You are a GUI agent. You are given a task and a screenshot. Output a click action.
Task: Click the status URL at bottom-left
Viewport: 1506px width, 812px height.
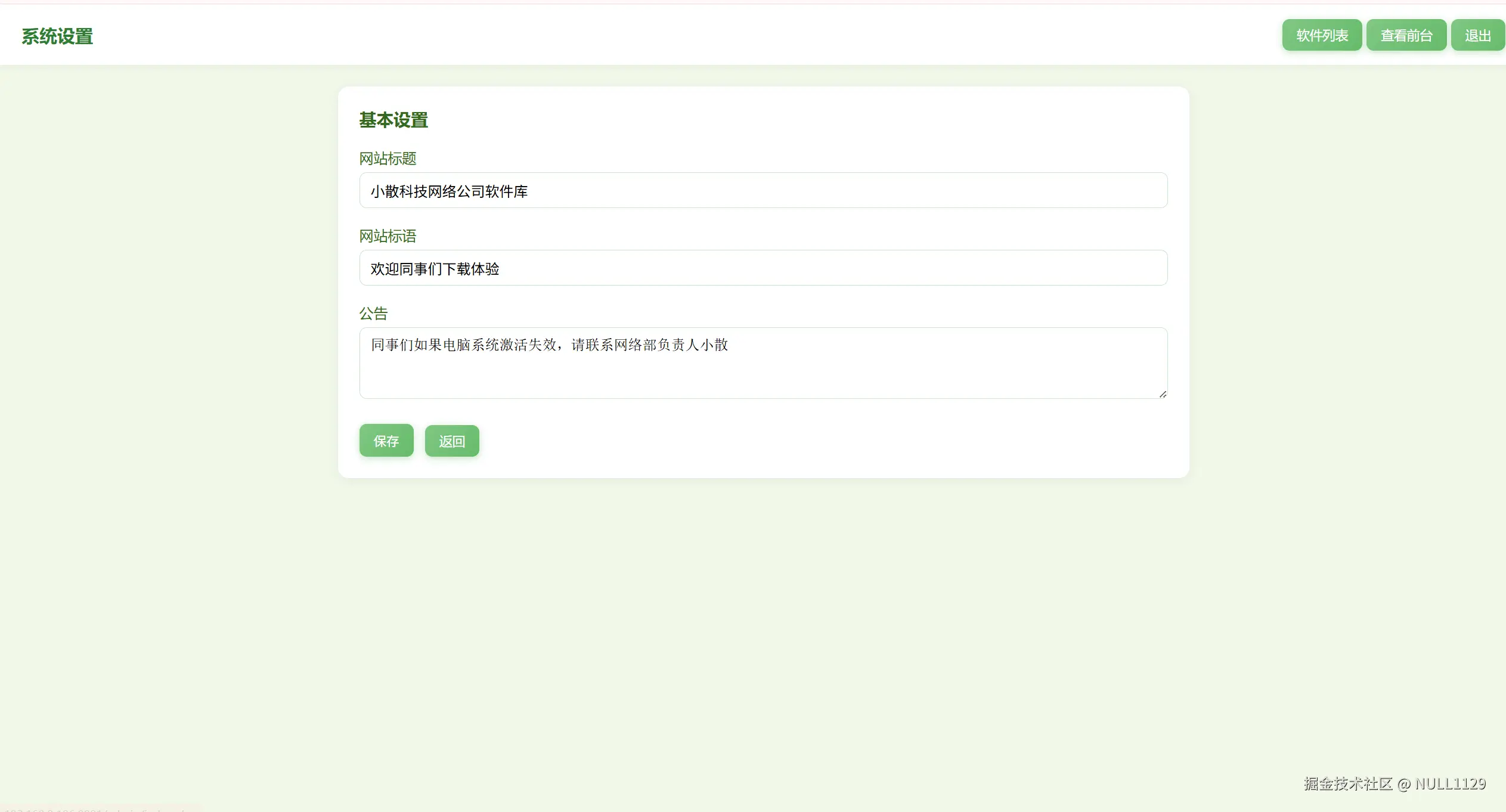click(95, 810)
